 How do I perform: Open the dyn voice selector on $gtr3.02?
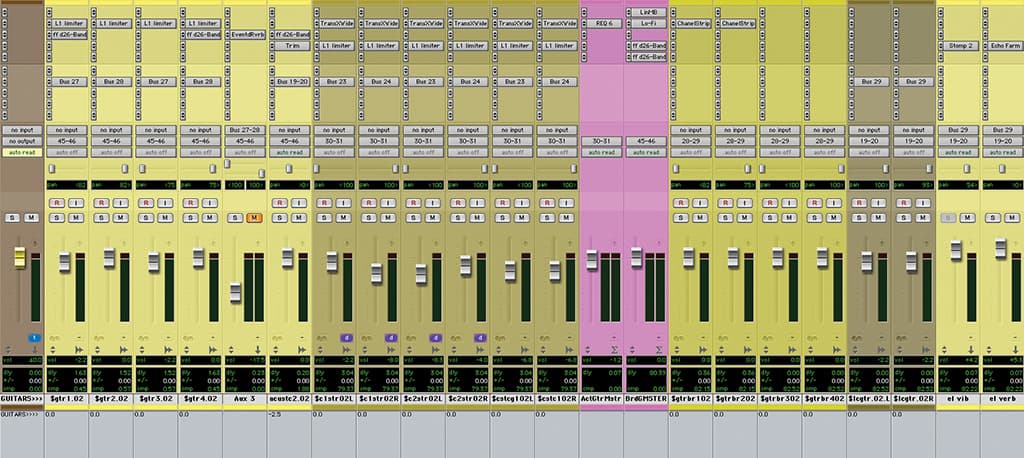144,338
